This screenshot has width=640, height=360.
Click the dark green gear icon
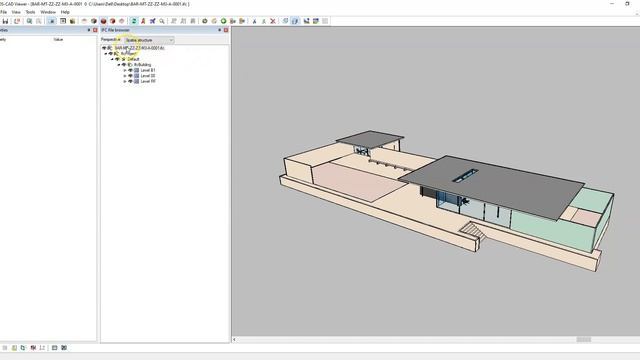pyautogui.click(x=204, y=21)
